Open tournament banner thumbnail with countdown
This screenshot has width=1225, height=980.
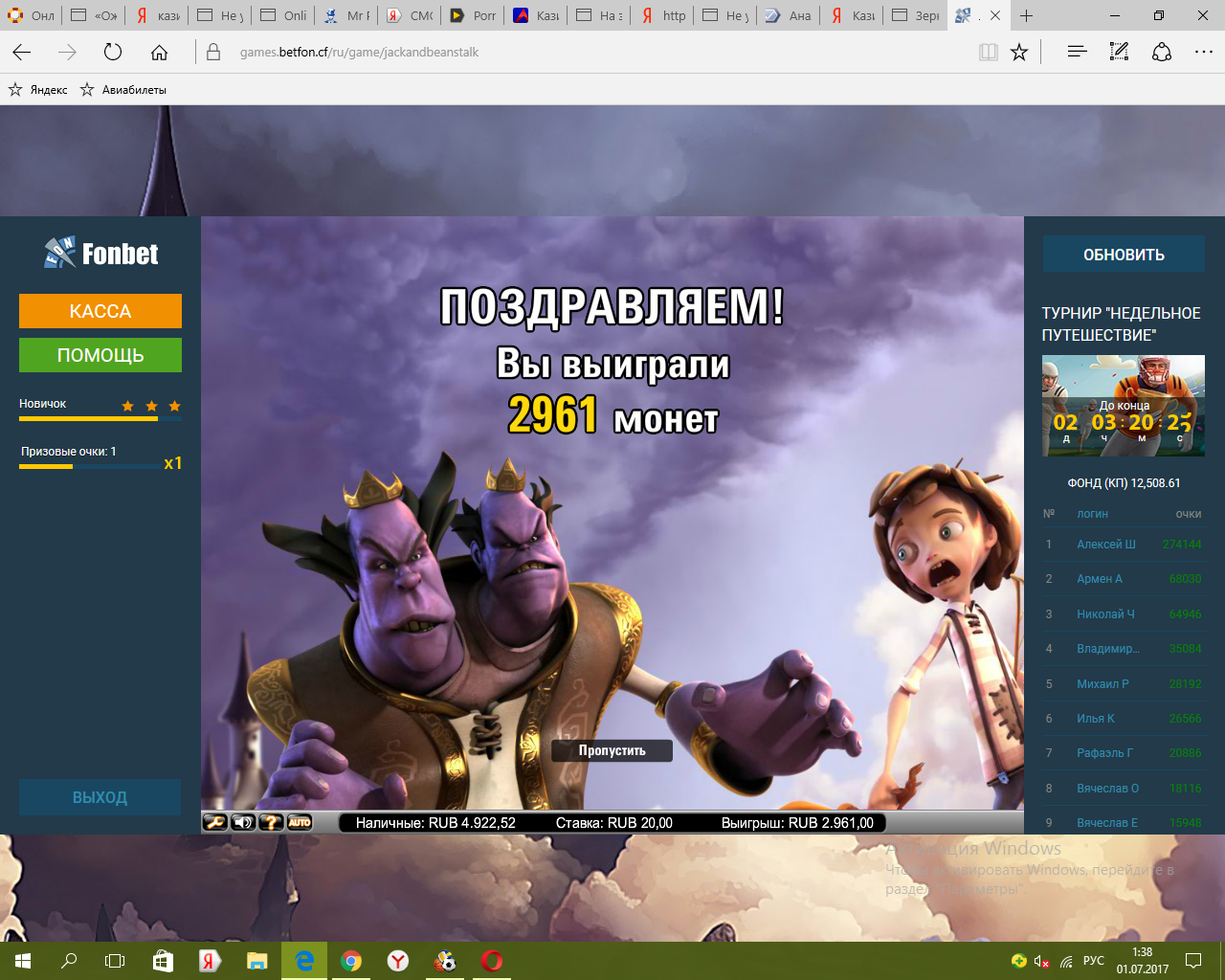pyautogui.click(x=1123, y=406)
